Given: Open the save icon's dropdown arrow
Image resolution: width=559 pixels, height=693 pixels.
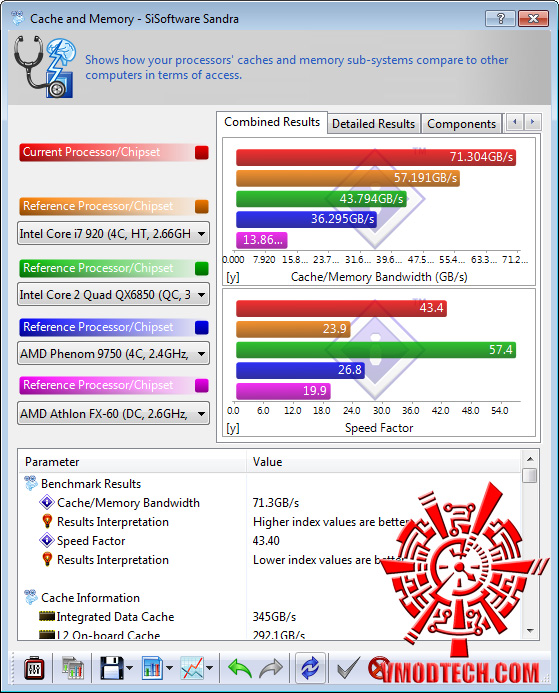Looking at the screenshot, I should click(129, 668).
